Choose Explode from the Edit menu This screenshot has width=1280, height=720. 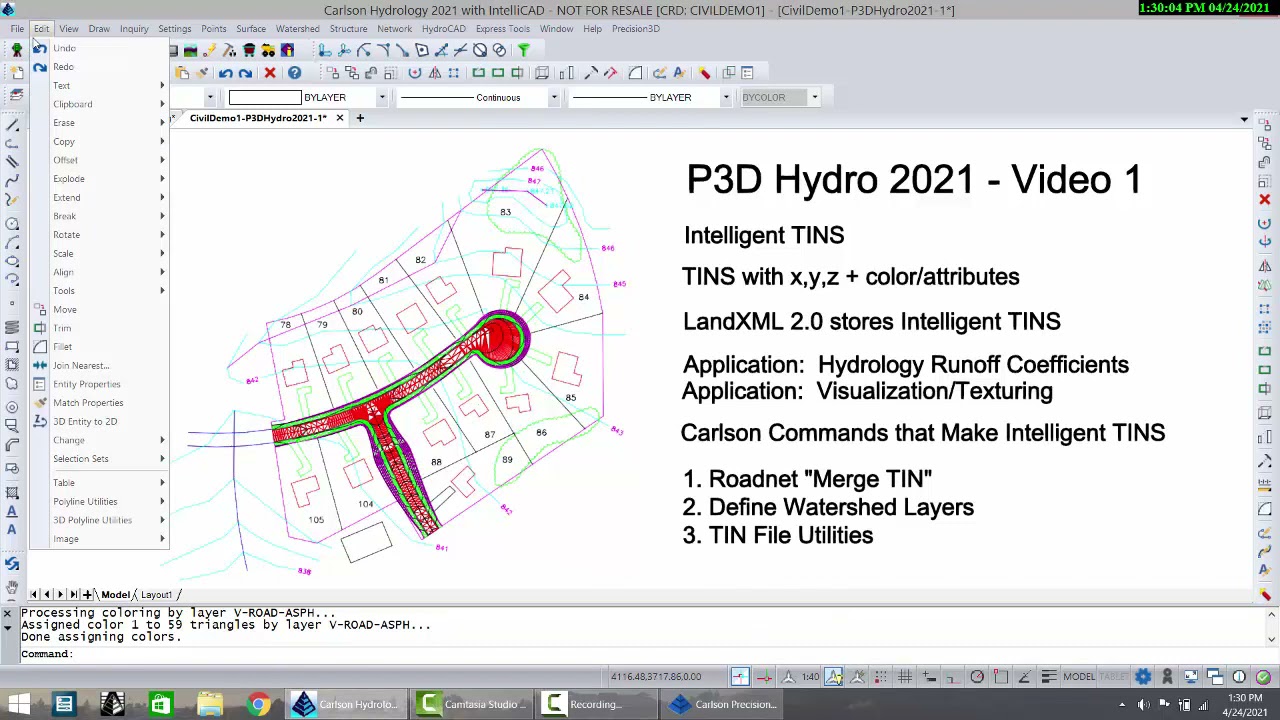pos(100,179)
